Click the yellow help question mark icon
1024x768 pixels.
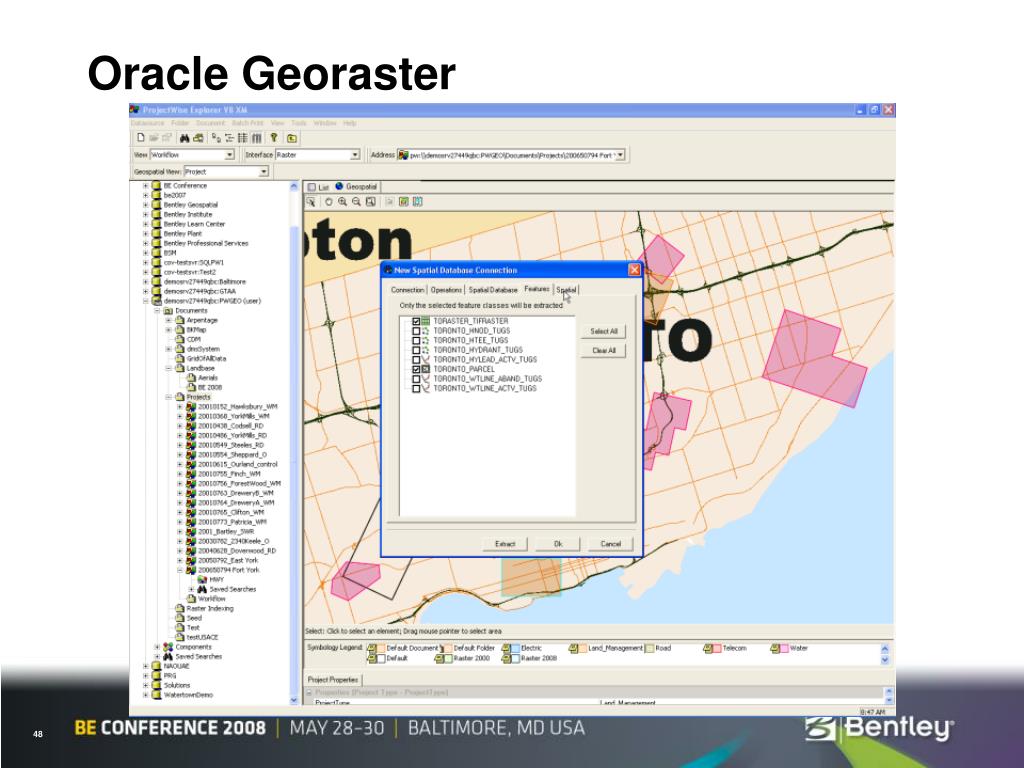tap(274, 138)
